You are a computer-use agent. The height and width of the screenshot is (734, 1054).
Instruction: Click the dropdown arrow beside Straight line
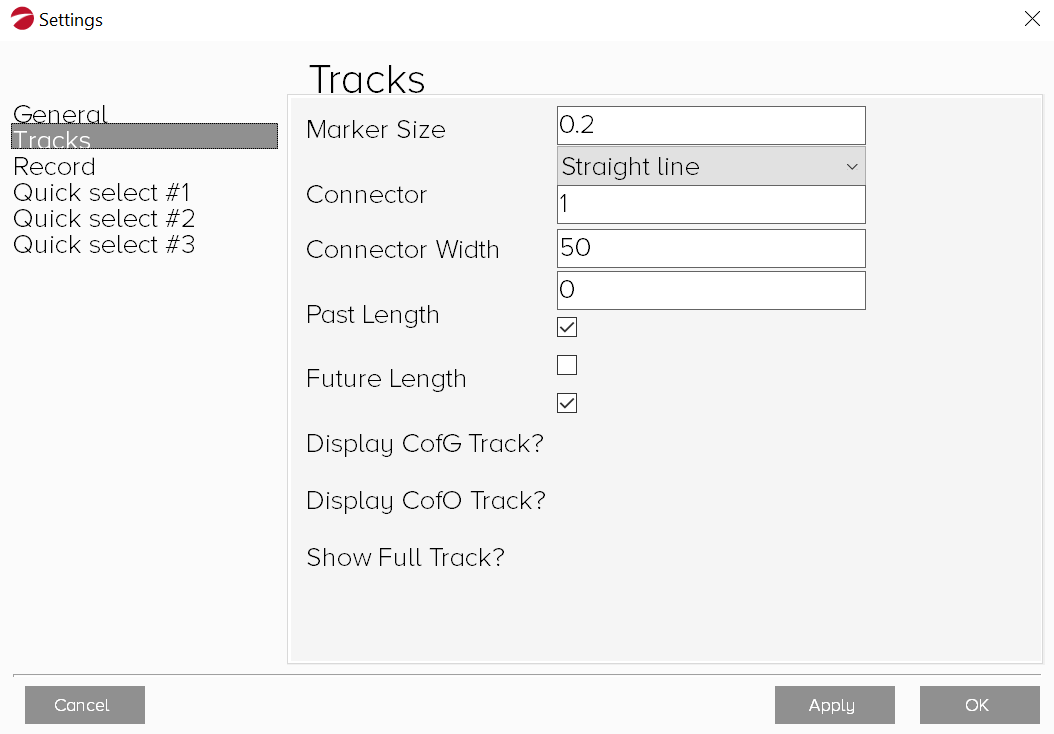tap(852, 166)
